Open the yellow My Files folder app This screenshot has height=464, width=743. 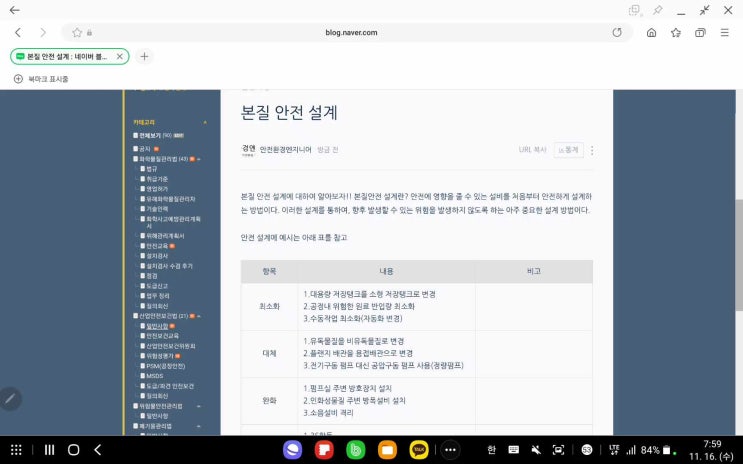click(387, 450)
